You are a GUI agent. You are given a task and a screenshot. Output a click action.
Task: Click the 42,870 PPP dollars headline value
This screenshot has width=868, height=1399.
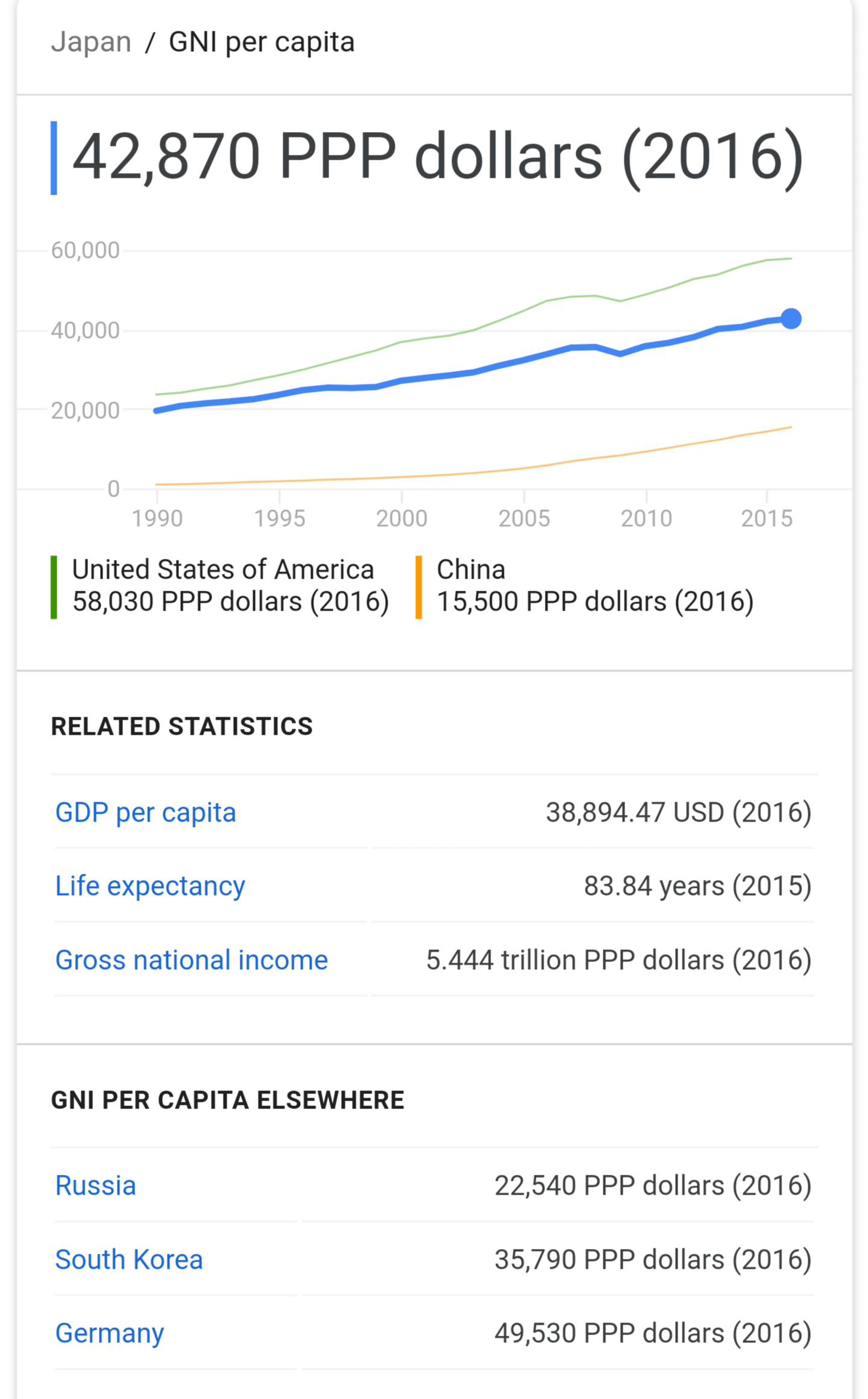click(x=437, y=157)
